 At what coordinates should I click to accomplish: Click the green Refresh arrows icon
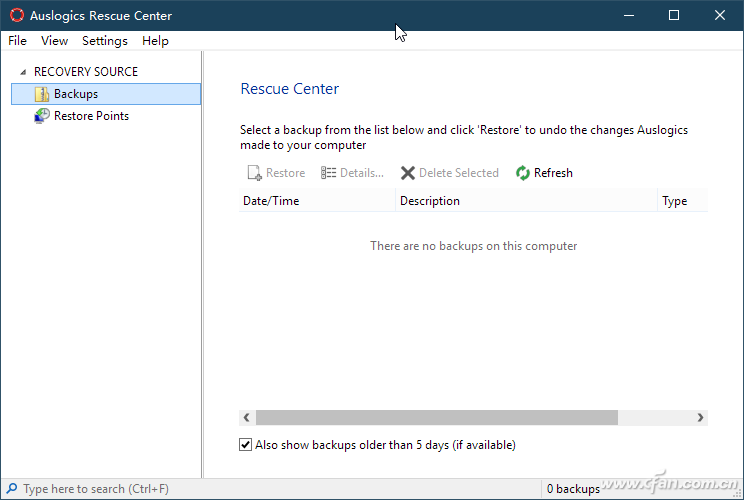523,173
